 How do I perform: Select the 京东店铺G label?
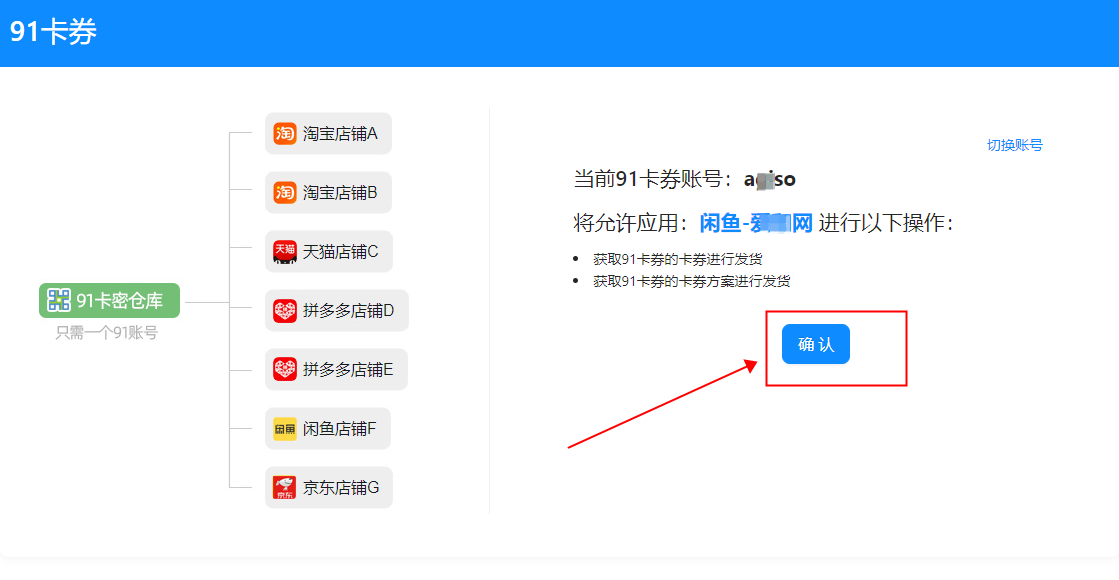click(x=341, y=488)
